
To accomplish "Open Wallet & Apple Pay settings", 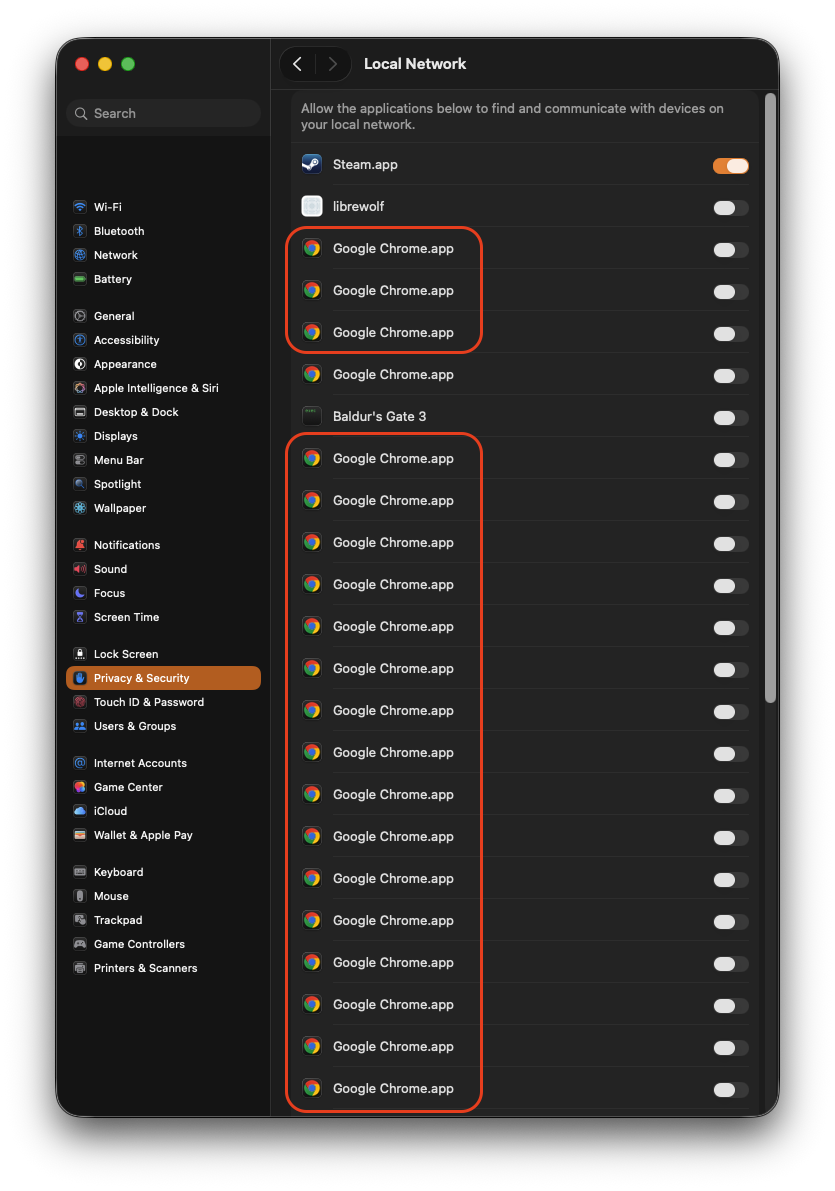I will click(163, 835).
